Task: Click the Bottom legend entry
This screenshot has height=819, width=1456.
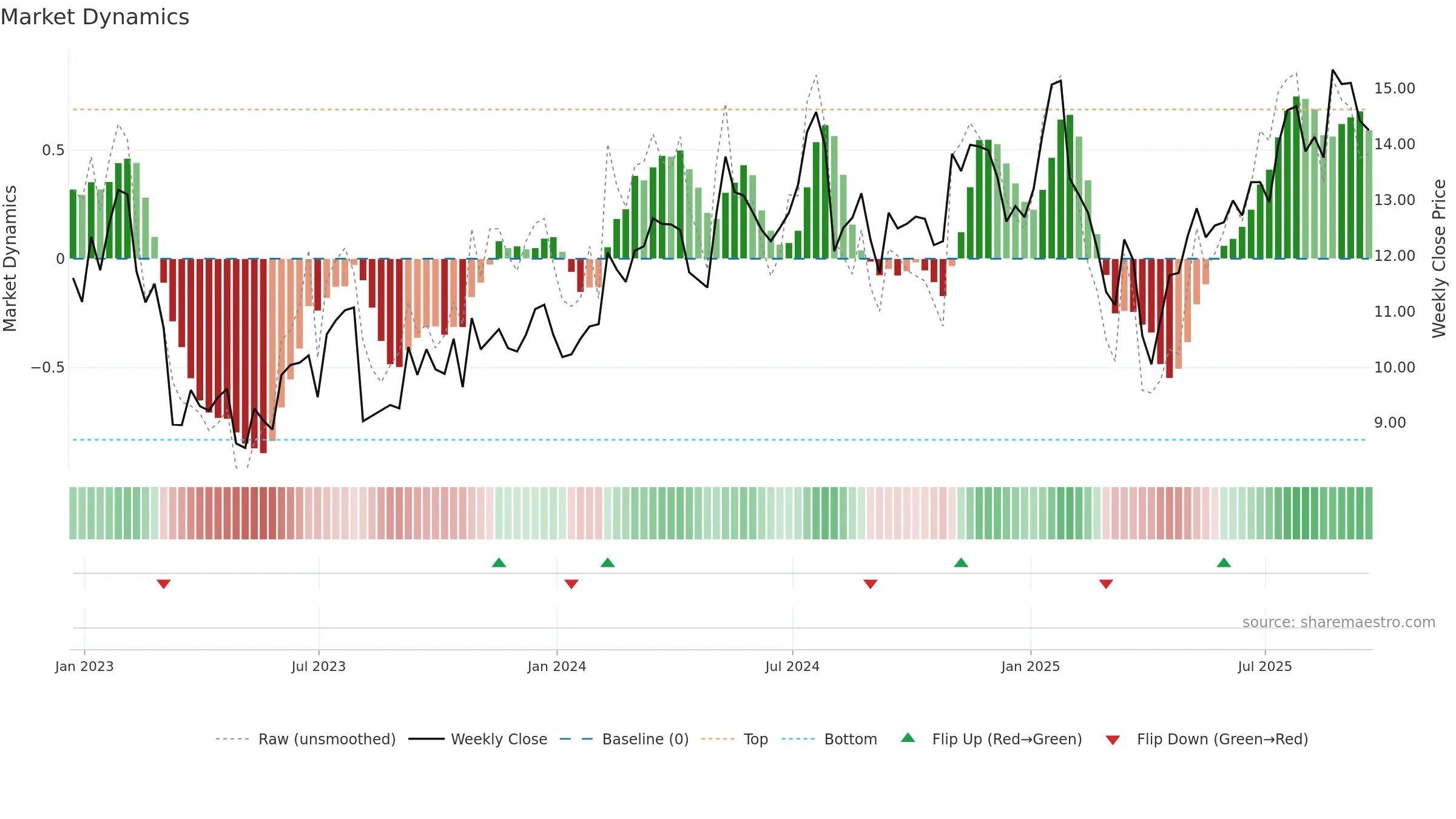Action: click(829, 739)
